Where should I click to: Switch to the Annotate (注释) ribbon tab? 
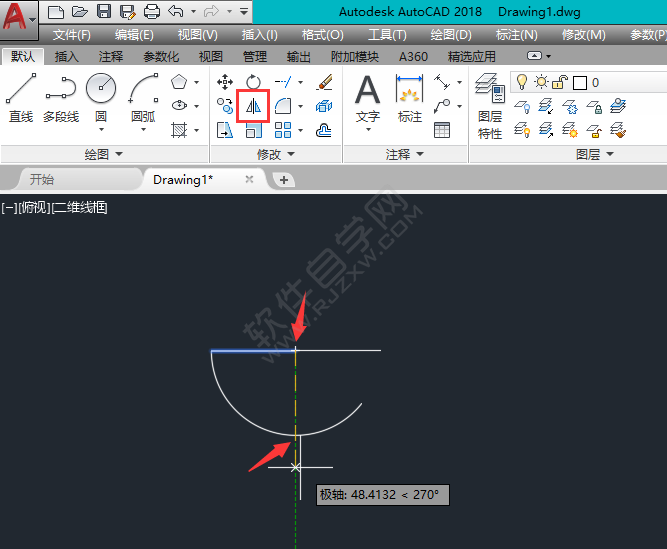[111, 57]
